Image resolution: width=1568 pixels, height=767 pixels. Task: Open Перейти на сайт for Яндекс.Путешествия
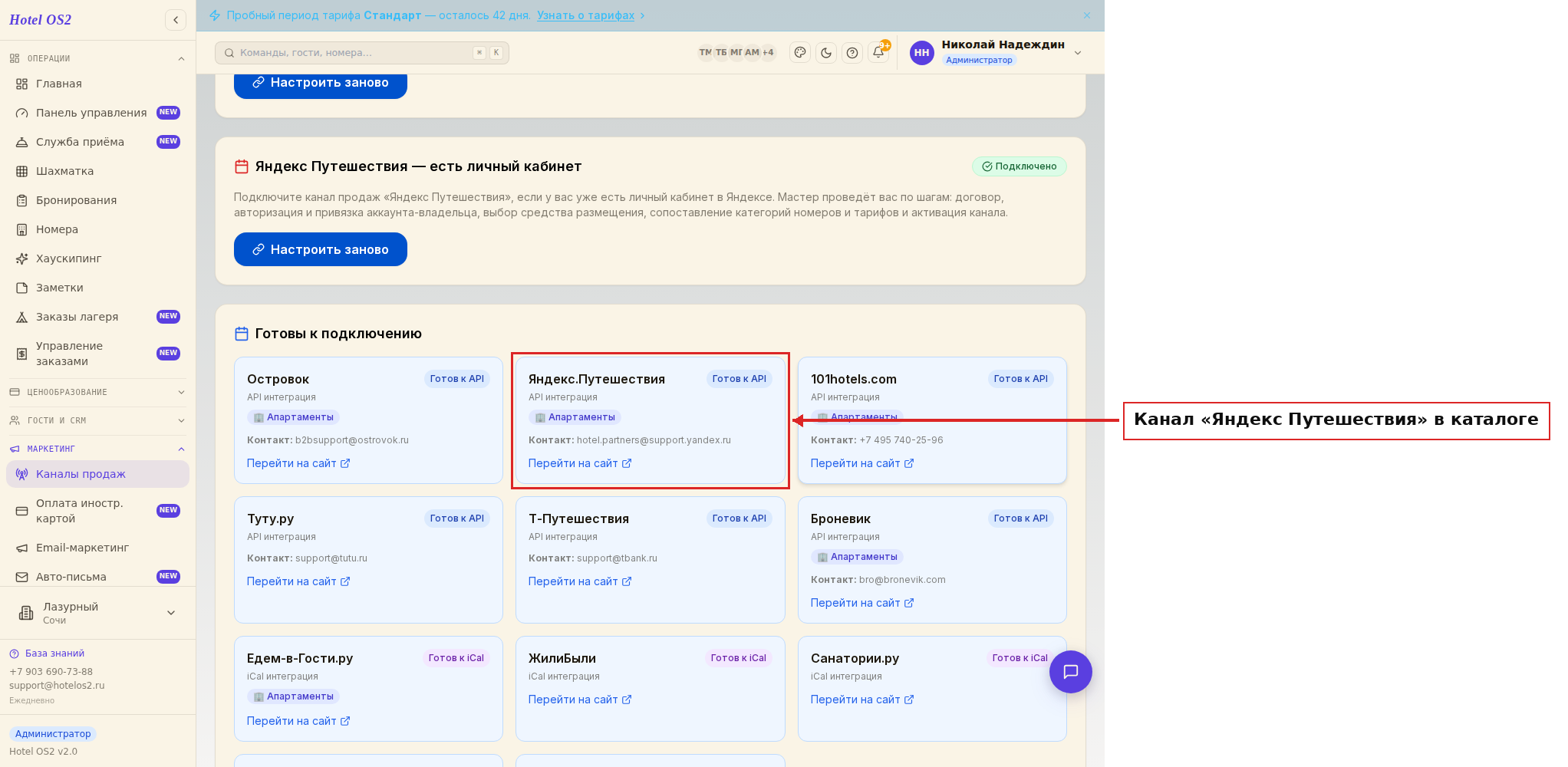click(x=580, y=463)
